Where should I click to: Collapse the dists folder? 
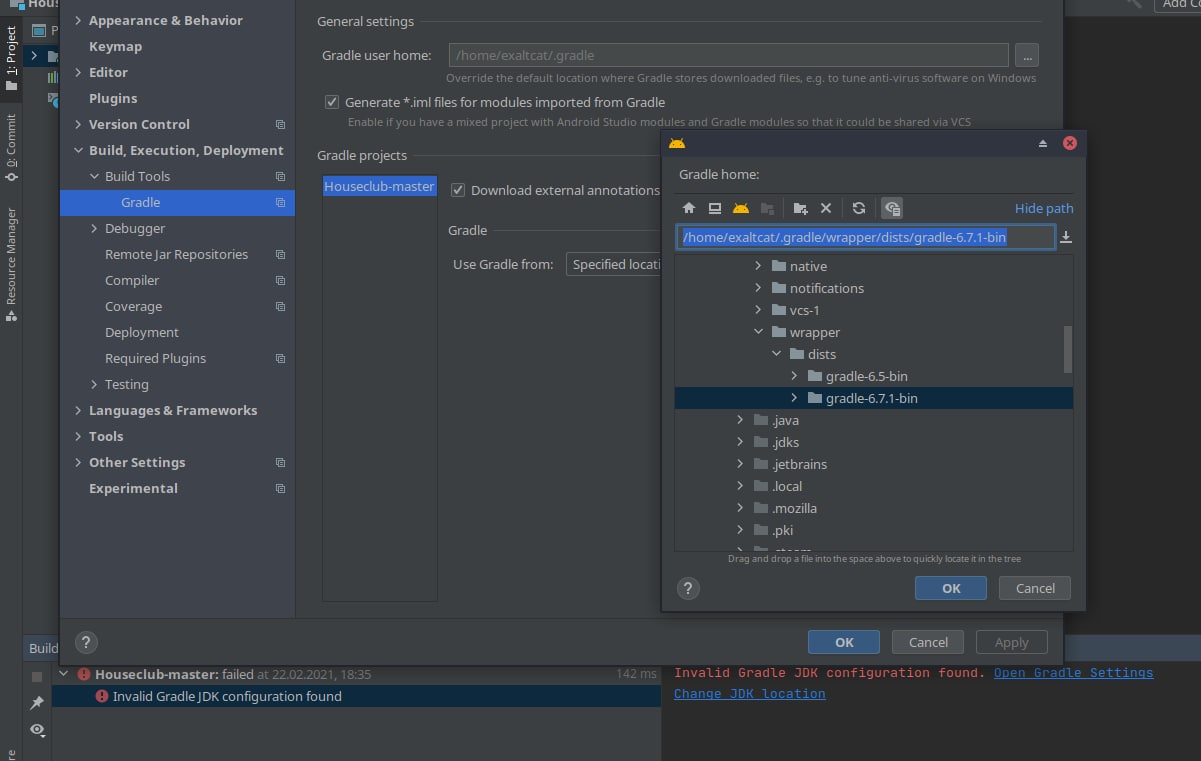click(776, 354)
